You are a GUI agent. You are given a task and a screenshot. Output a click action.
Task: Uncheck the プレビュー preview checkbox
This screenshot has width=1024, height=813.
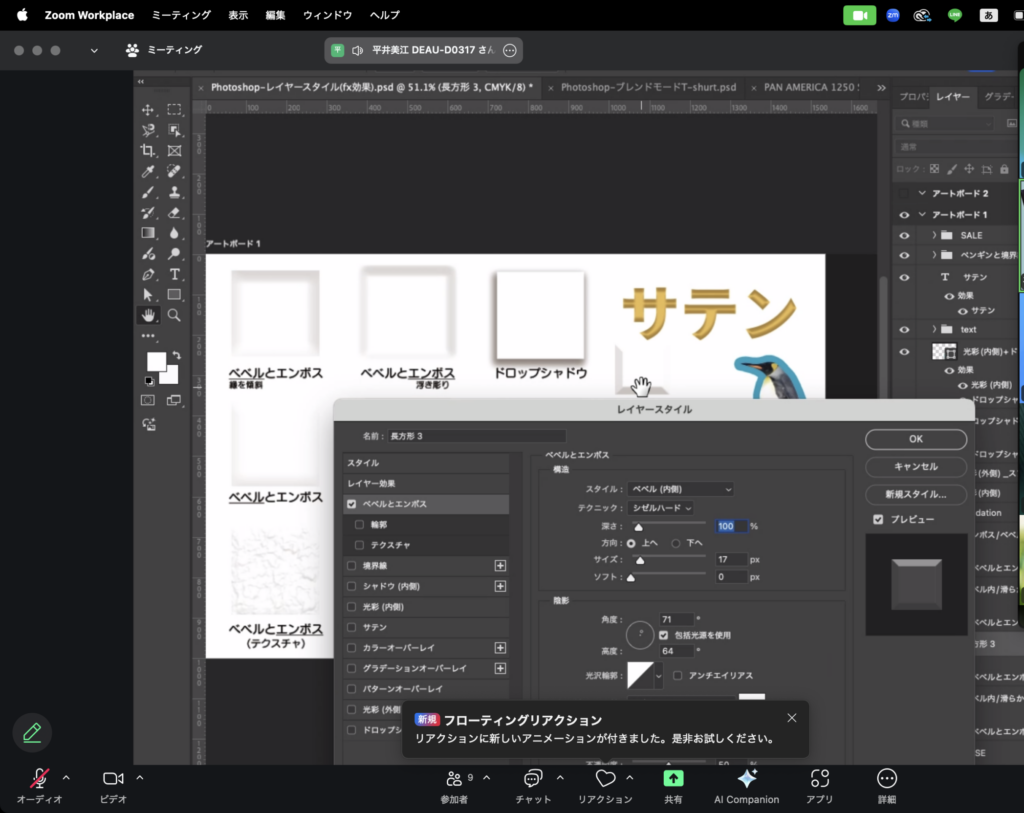pyautogui.click(x=878, y=520)
